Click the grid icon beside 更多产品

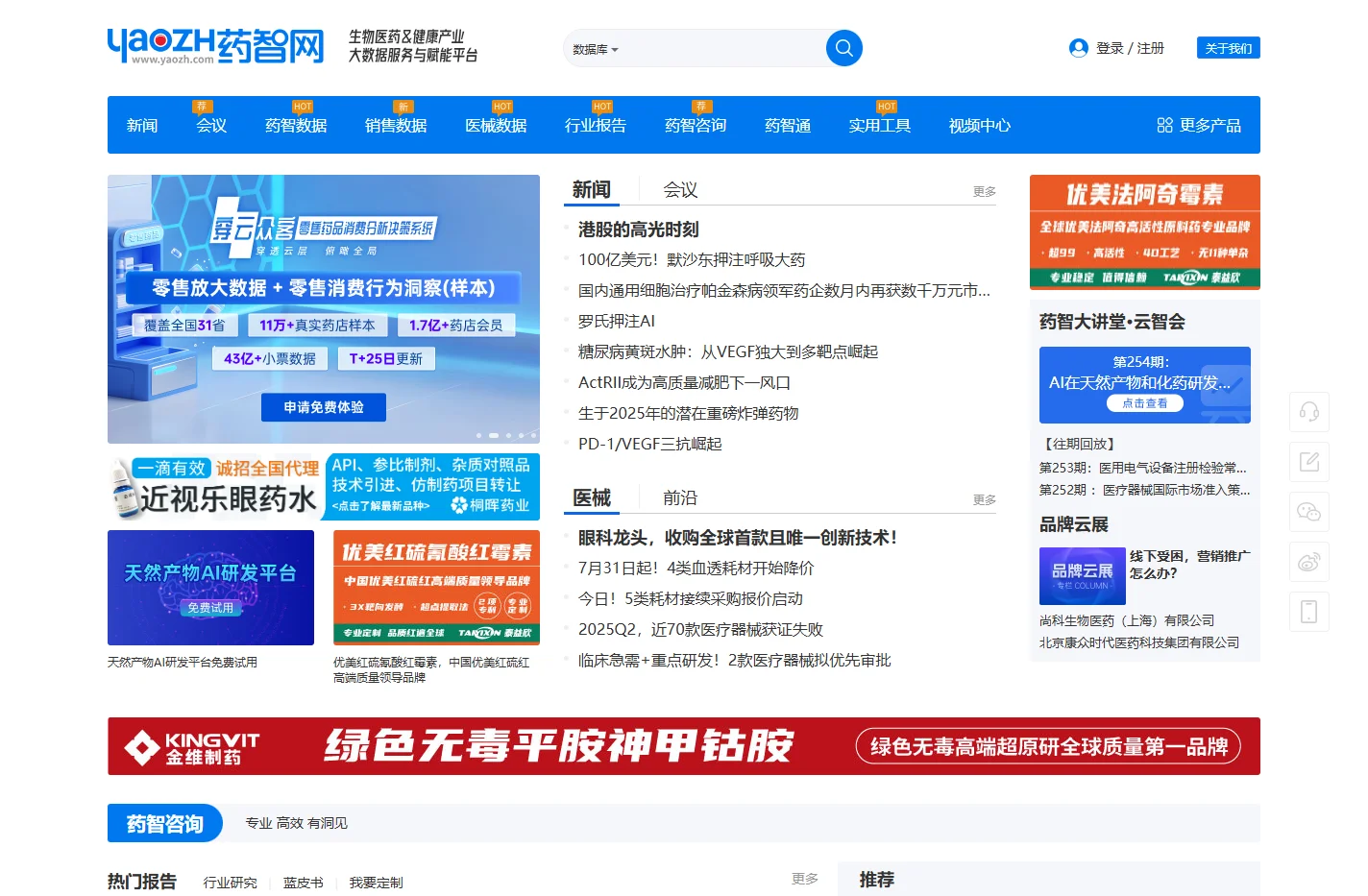(x=1164, y=126)
